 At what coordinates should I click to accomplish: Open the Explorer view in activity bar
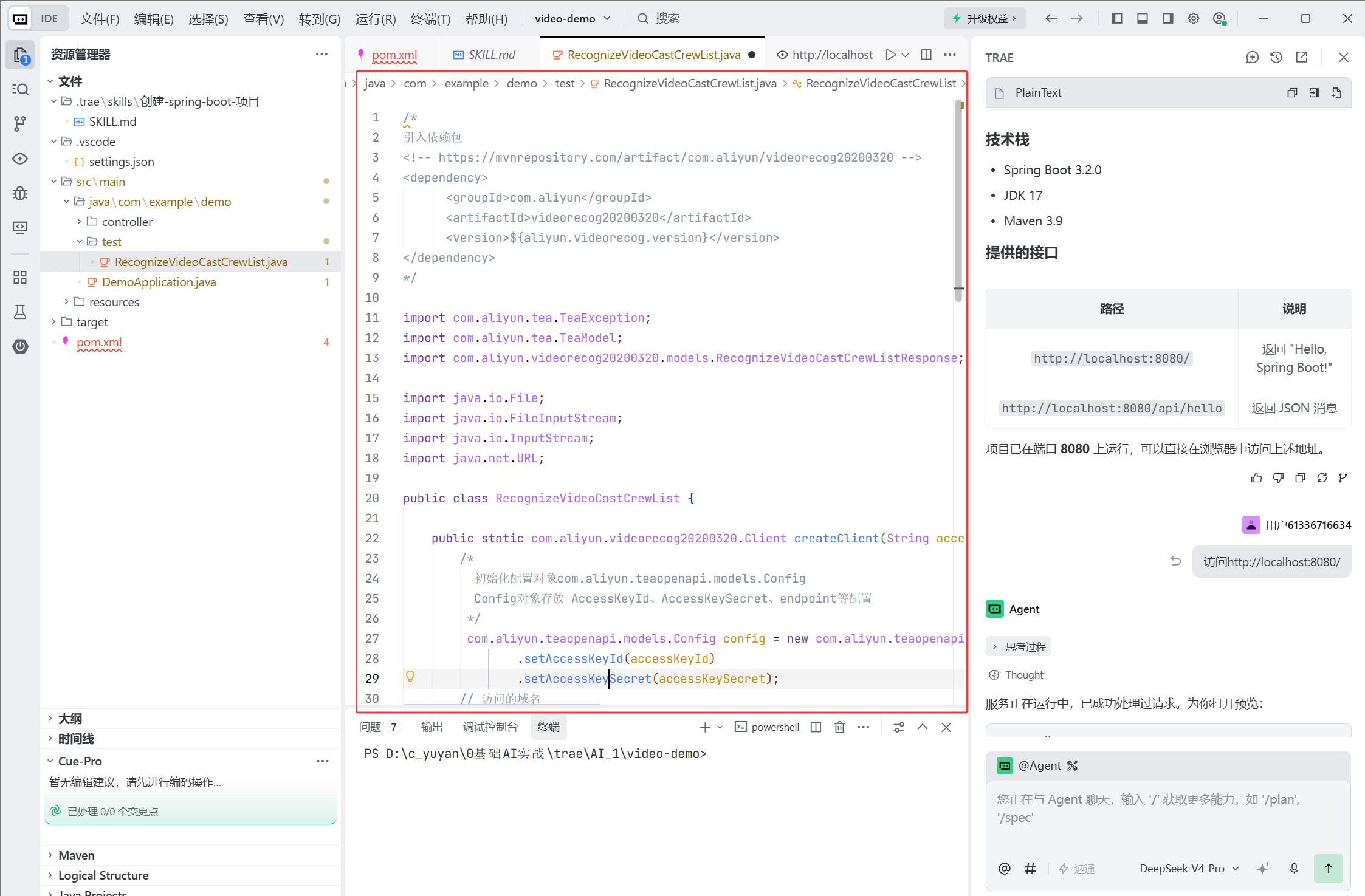pos(21,55)
